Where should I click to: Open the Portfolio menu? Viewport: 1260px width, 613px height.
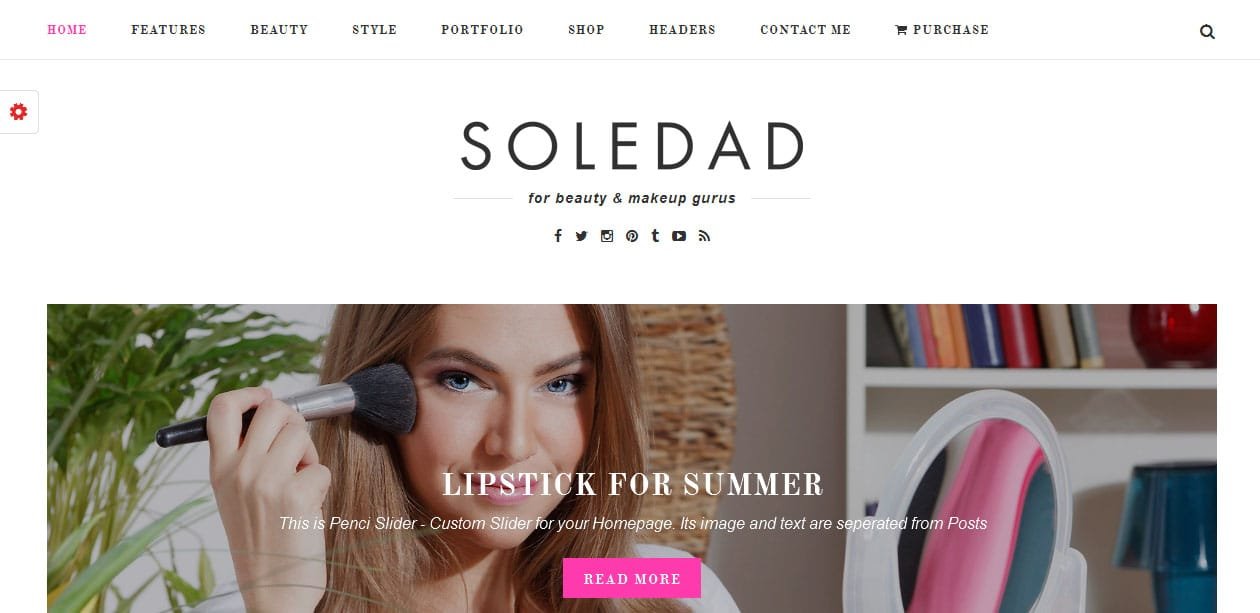482,30
